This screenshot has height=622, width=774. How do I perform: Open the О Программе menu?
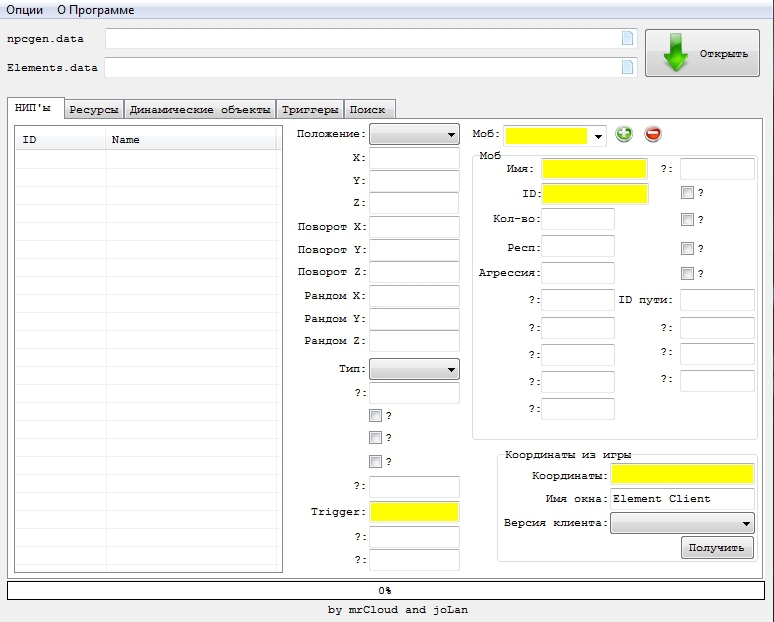click(96, 10)
